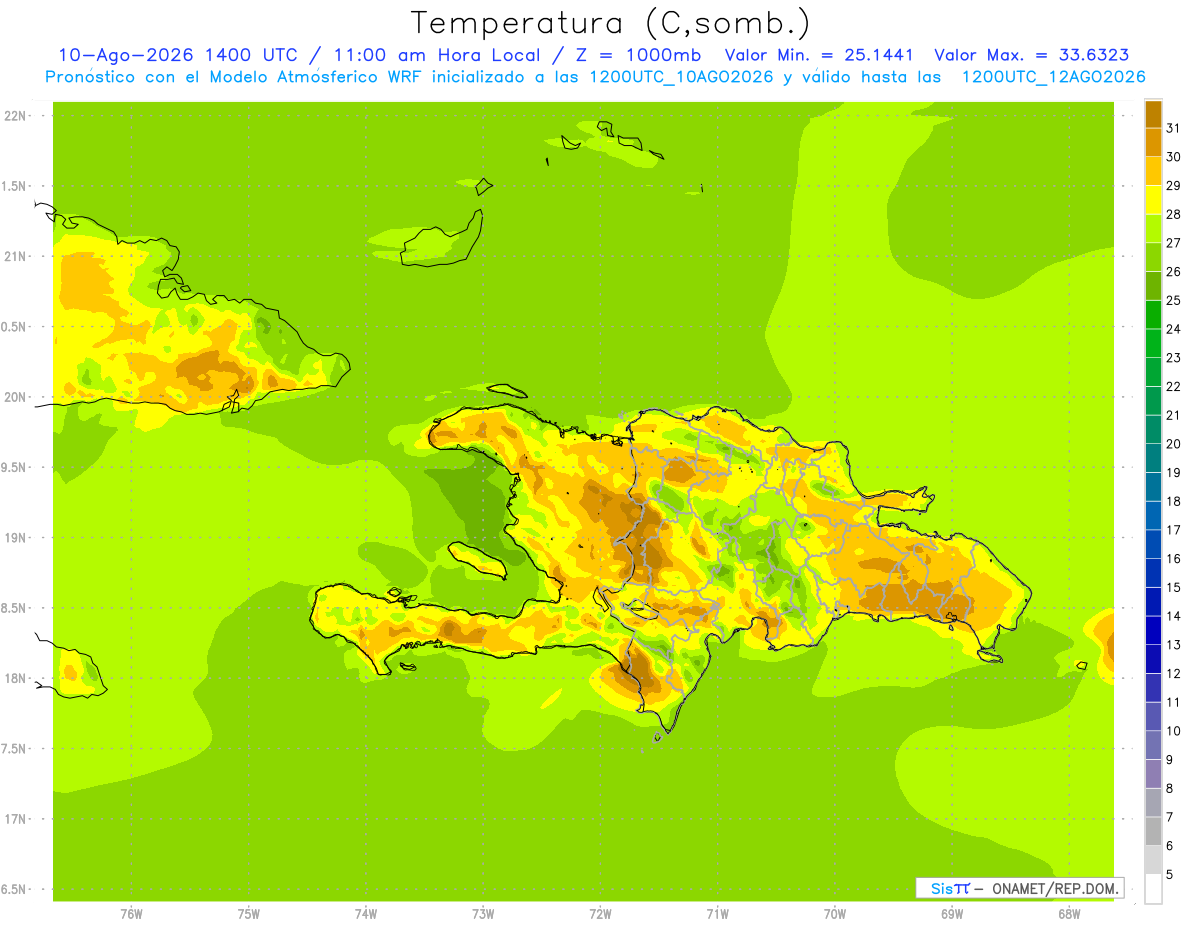Pick the yellow legend swatch between 28 and 29
Viewport: 1200px width, 927px height.
(1153, 199)
